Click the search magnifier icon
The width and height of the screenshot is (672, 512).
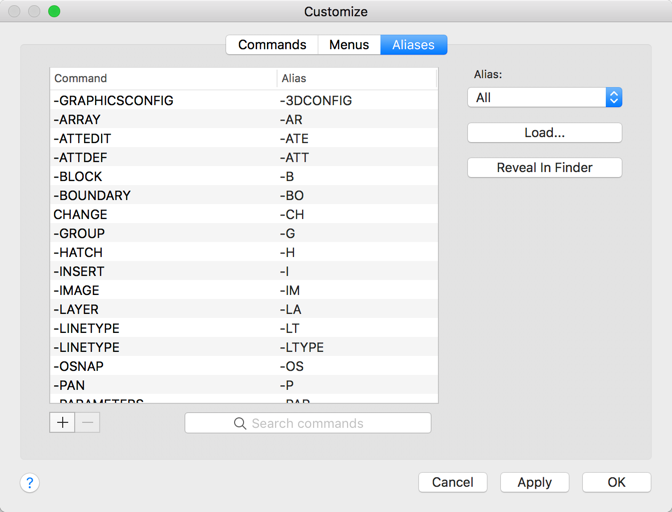(x=240, y=424)
